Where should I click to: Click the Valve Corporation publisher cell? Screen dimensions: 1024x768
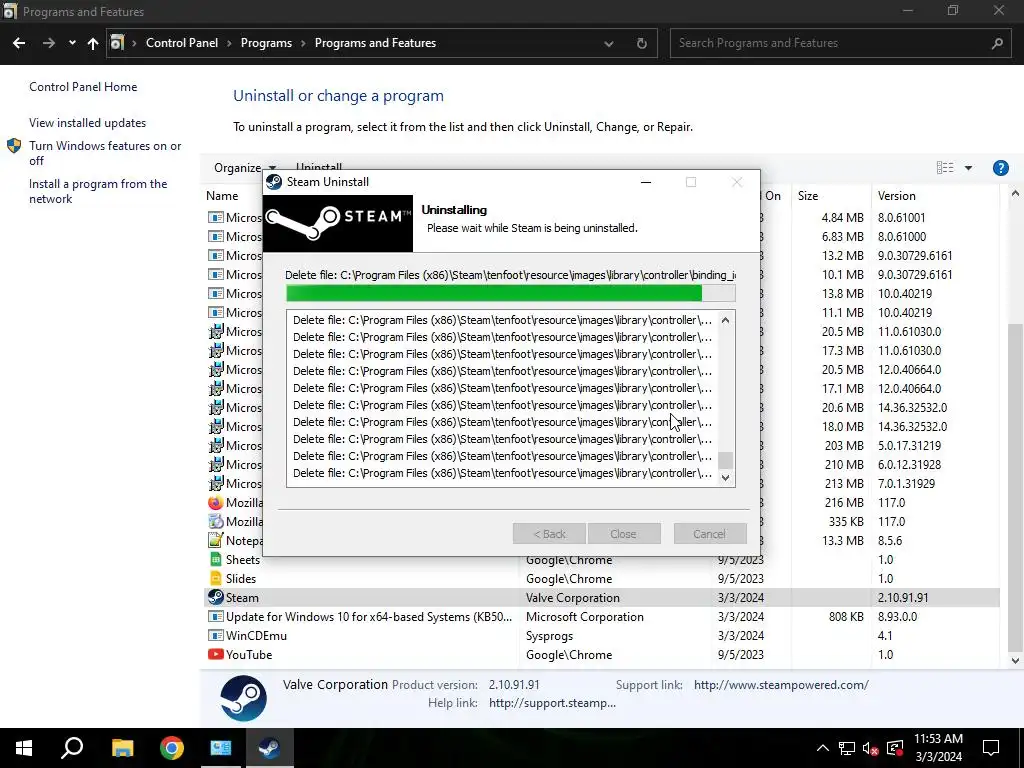coord(572,598)
